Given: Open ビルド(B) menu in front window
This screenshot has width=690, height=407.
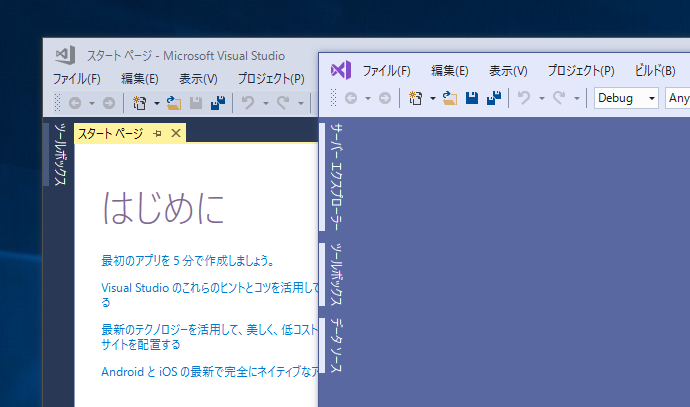Looking at the screenshot, I should (x=655, y=71).
